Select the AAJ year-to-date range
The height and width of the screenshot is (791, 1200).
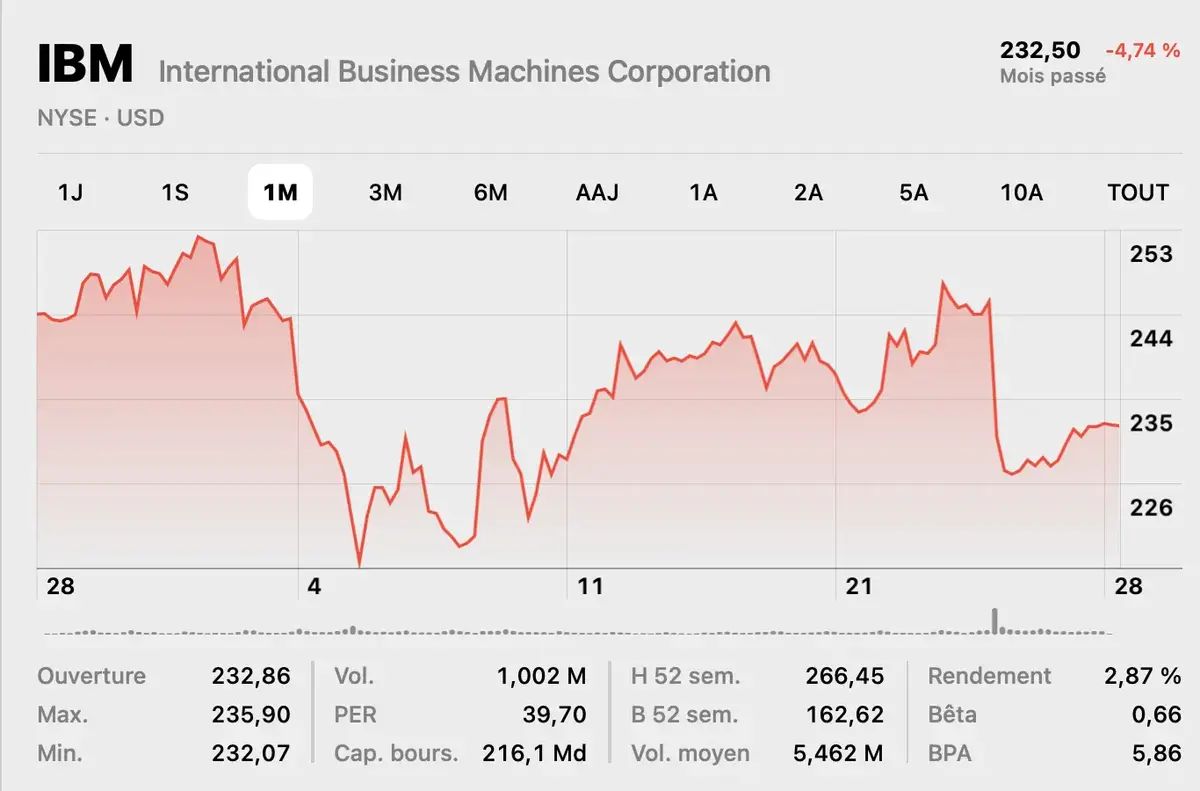(x=597, y=192)
